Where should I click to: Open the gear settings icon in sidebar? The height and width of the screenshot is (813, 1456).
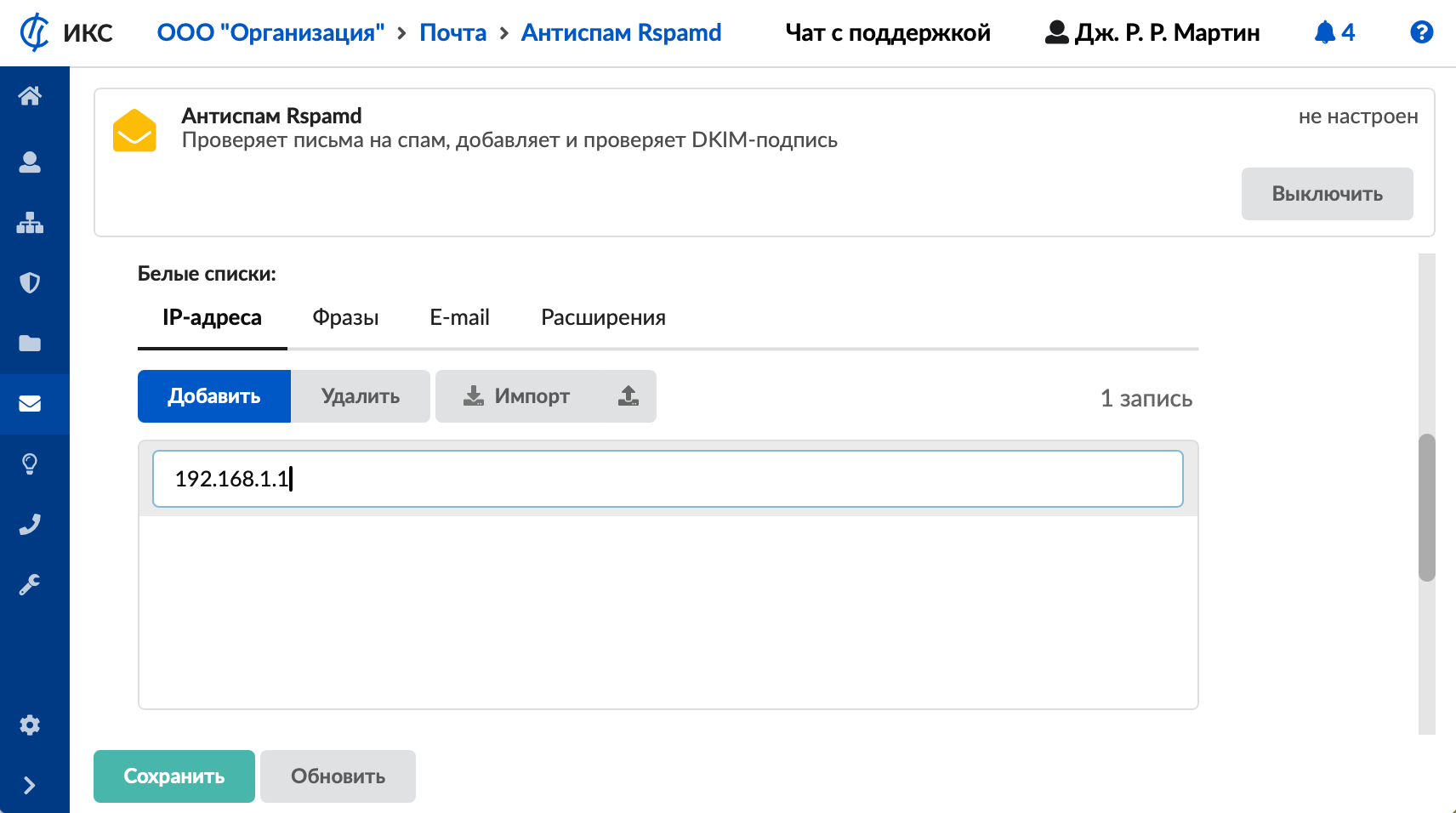pyautogui.click(x=30, y=725)
